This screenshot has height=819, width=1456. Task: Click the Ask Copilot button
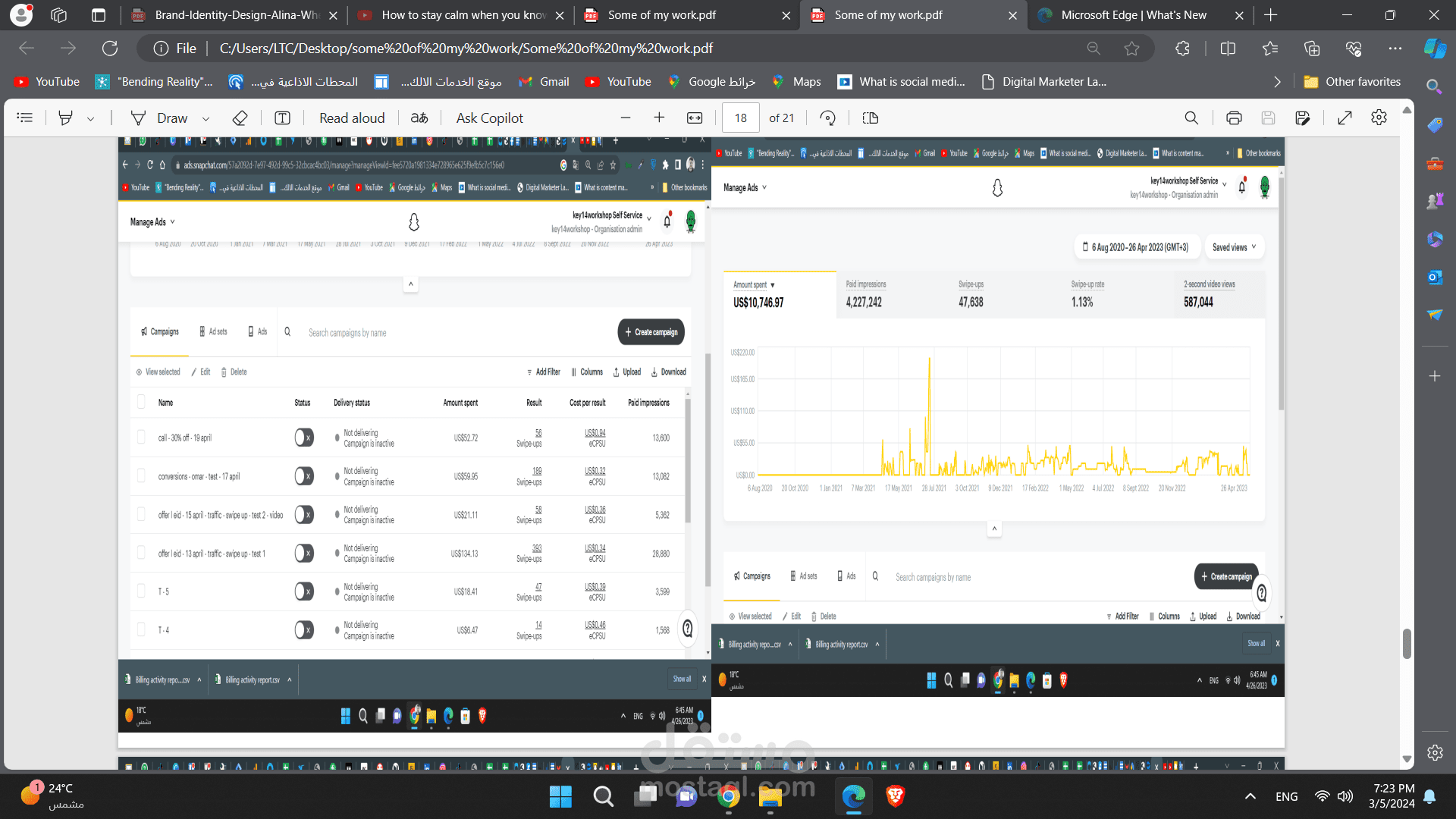point(489,118)
